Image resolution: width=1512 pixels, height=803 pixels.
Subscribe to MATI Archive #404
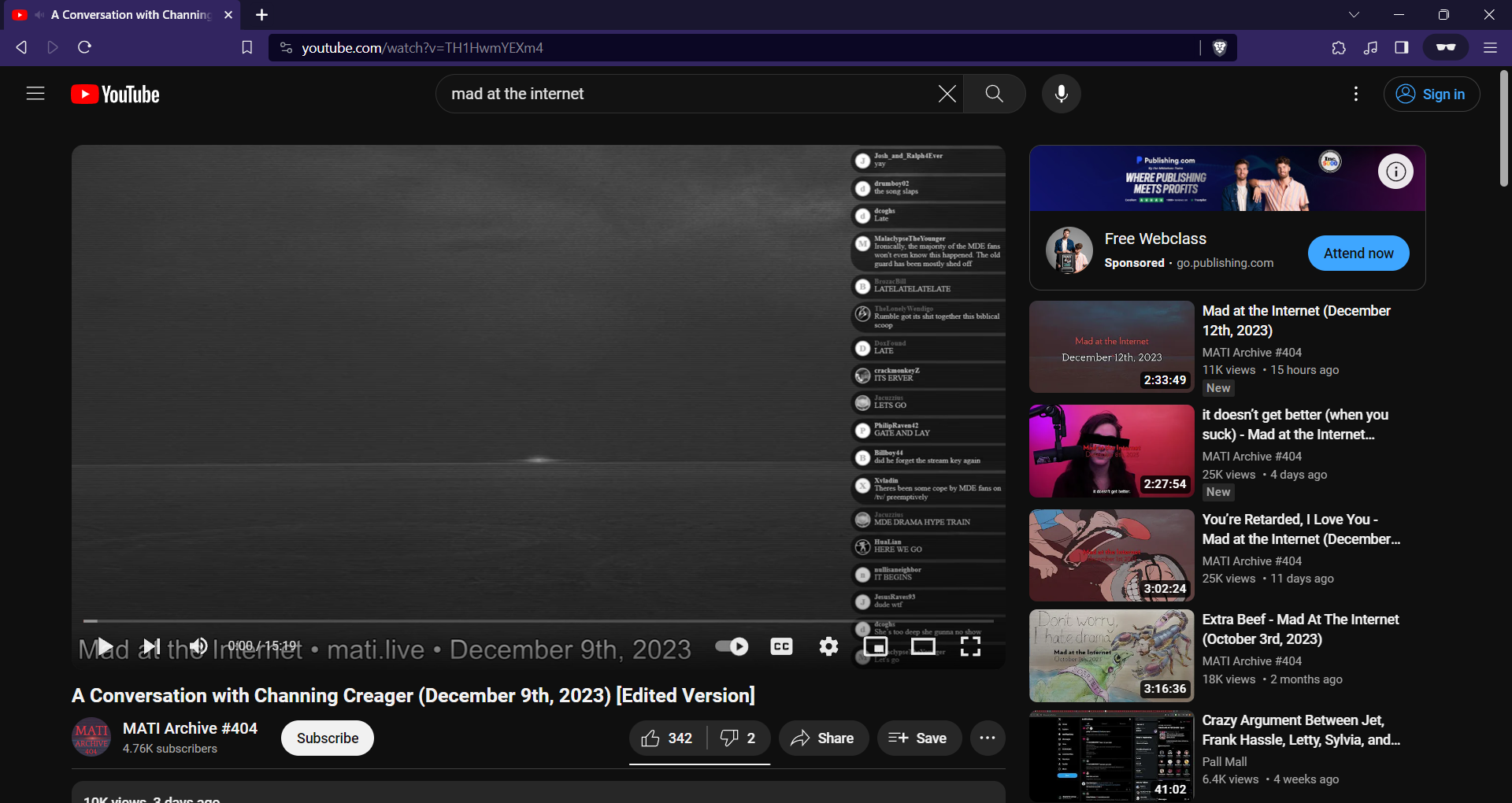coord(328,738)
